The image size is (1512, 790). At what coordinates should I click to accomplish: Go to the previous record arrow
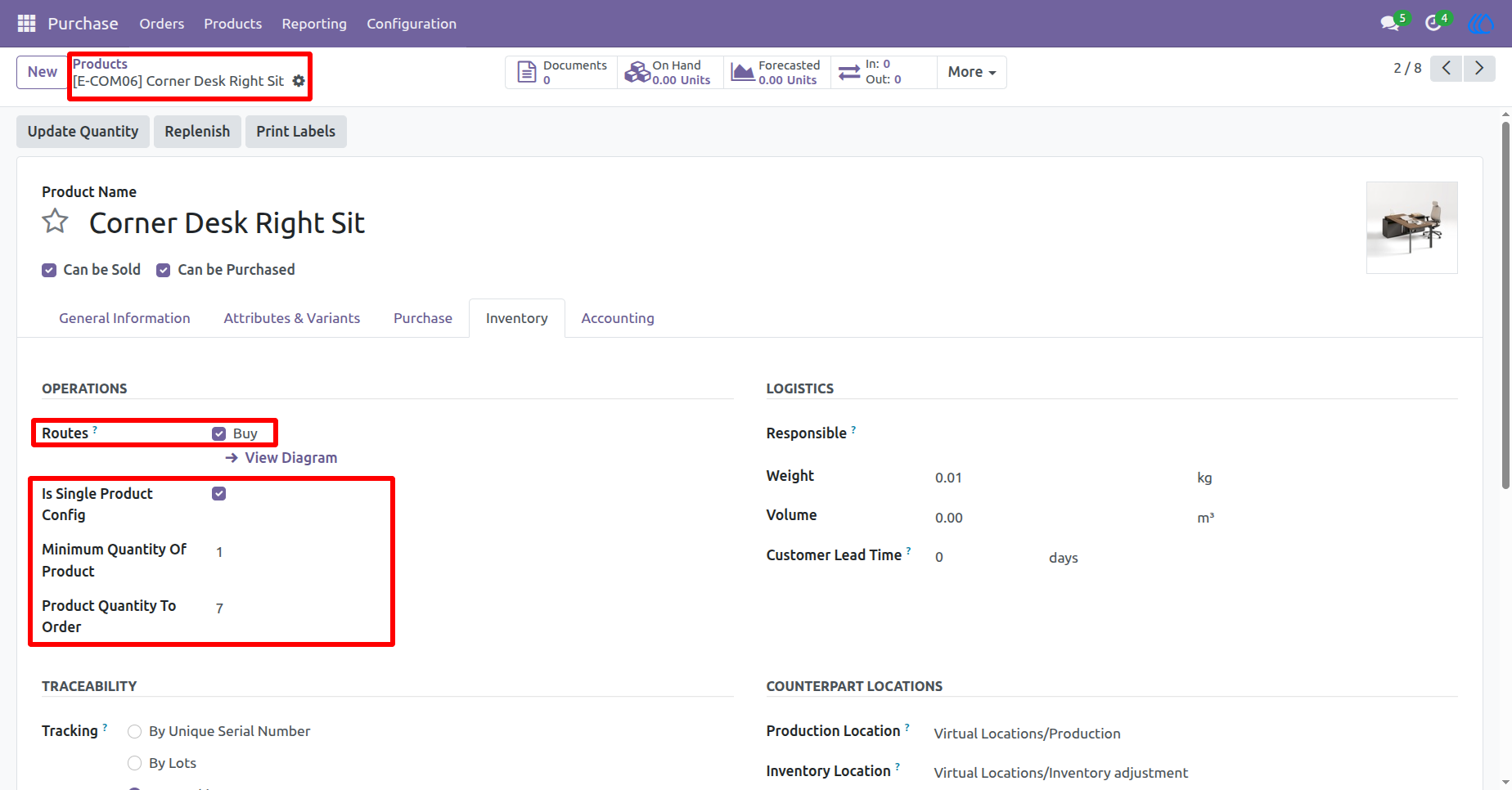click(x=1447, y=68)
